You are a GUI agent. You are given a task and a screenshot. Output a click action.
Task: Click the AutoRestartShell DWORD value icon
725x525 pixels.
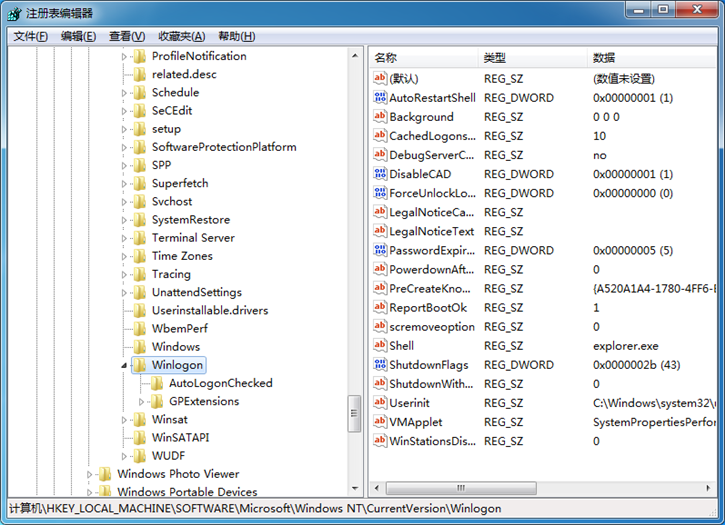tap(379, 98)
